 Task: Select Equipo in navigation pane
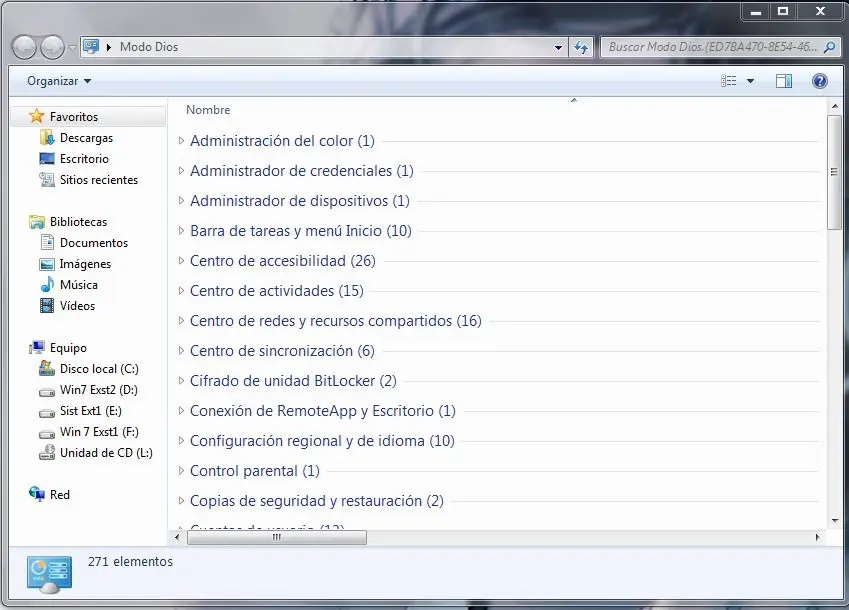(x=68, y=348)
